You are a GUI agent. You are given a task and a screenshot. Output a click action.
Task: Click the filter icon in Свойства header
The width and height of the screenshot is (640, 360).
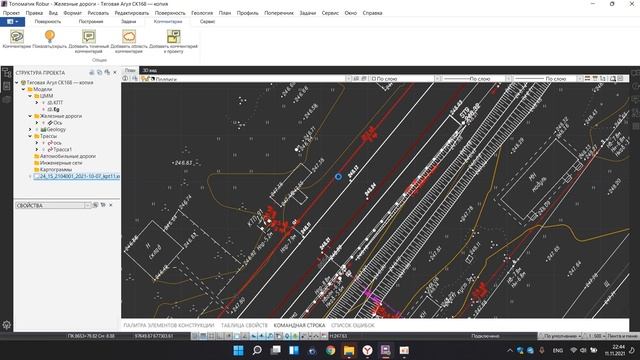click(103, 205)
